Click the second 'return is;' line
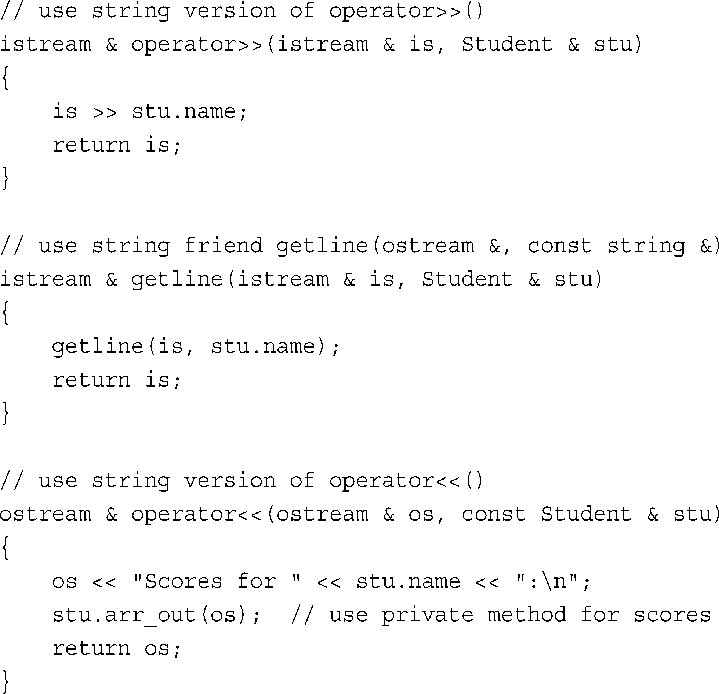 coord(117,380)
